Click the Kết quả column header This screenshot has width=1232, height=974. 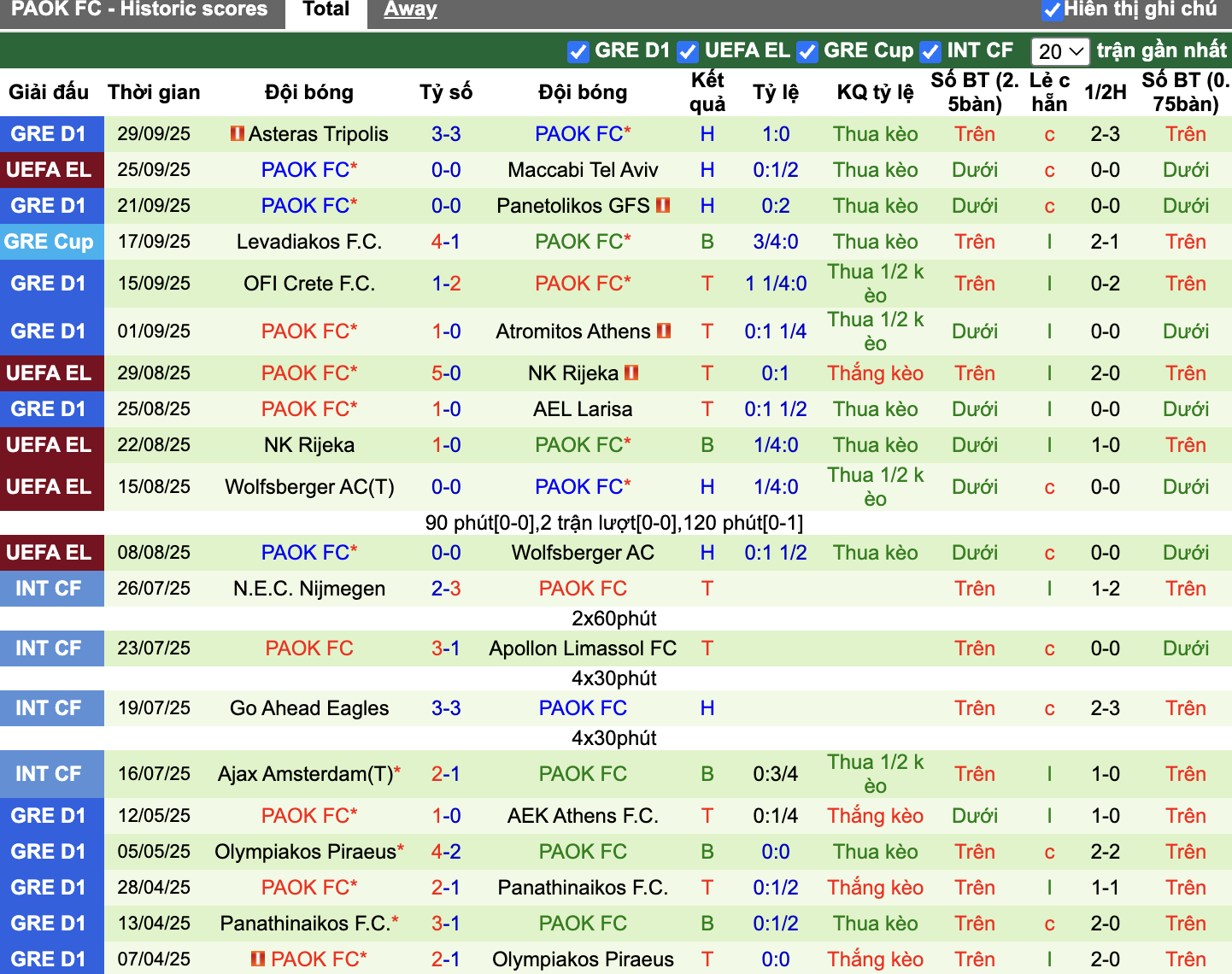pyautogui.click(x=707, y=92)
